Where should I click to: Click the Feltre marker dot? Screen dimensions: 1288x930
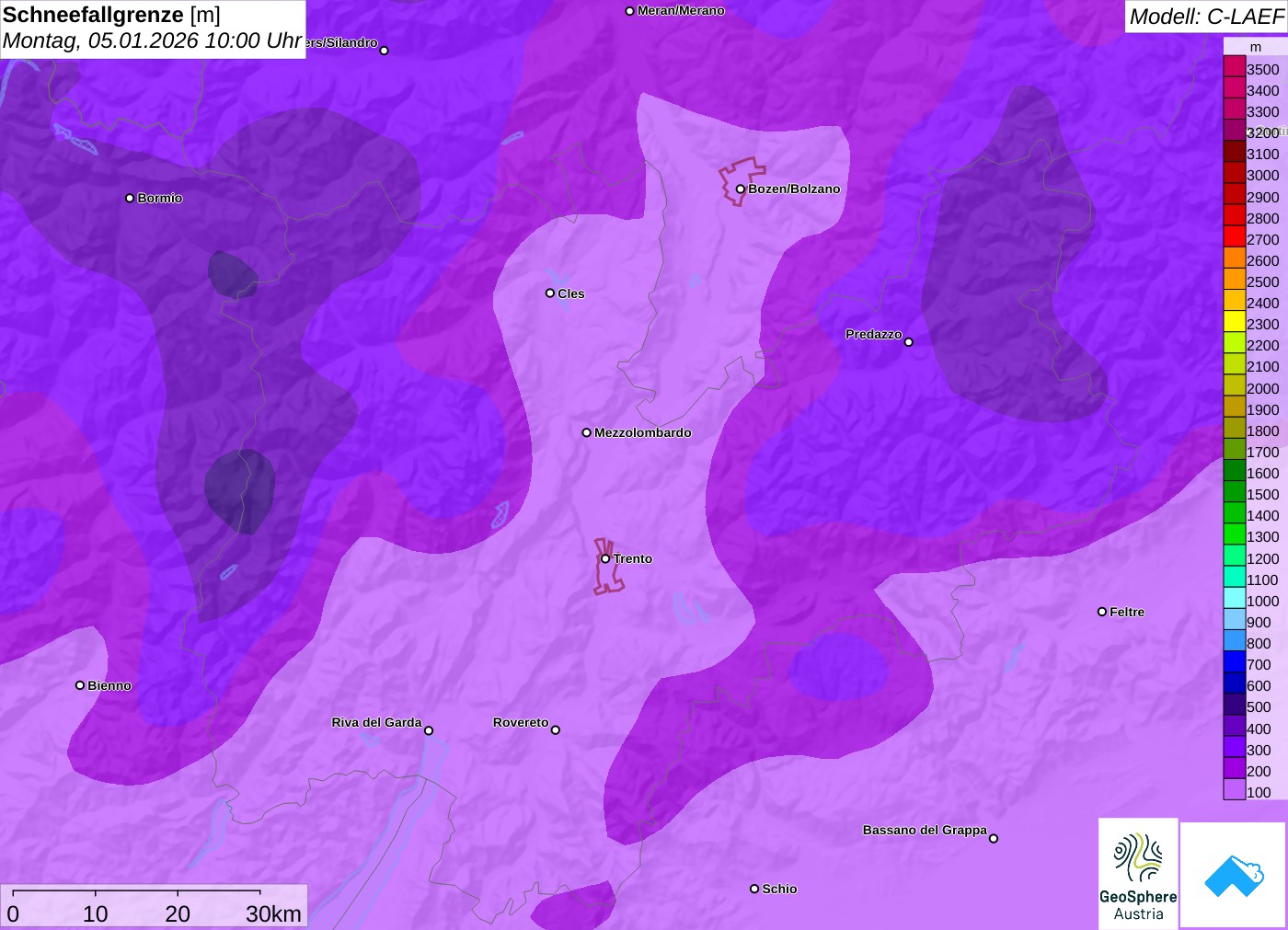[x=1102, y=612]
